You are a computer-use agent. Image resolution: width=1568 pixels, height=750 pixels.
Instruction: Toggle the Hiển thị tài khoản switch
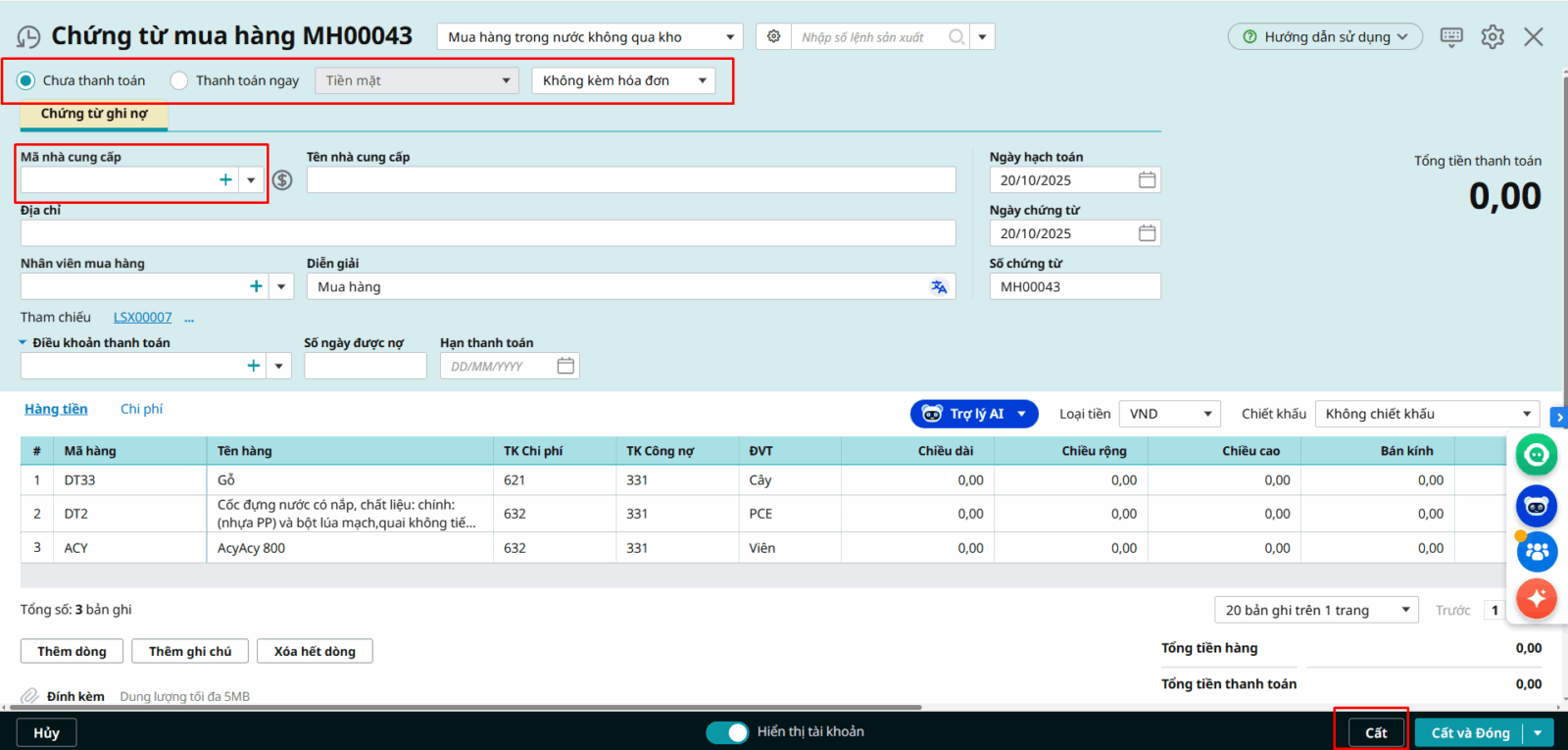point(726,732)
